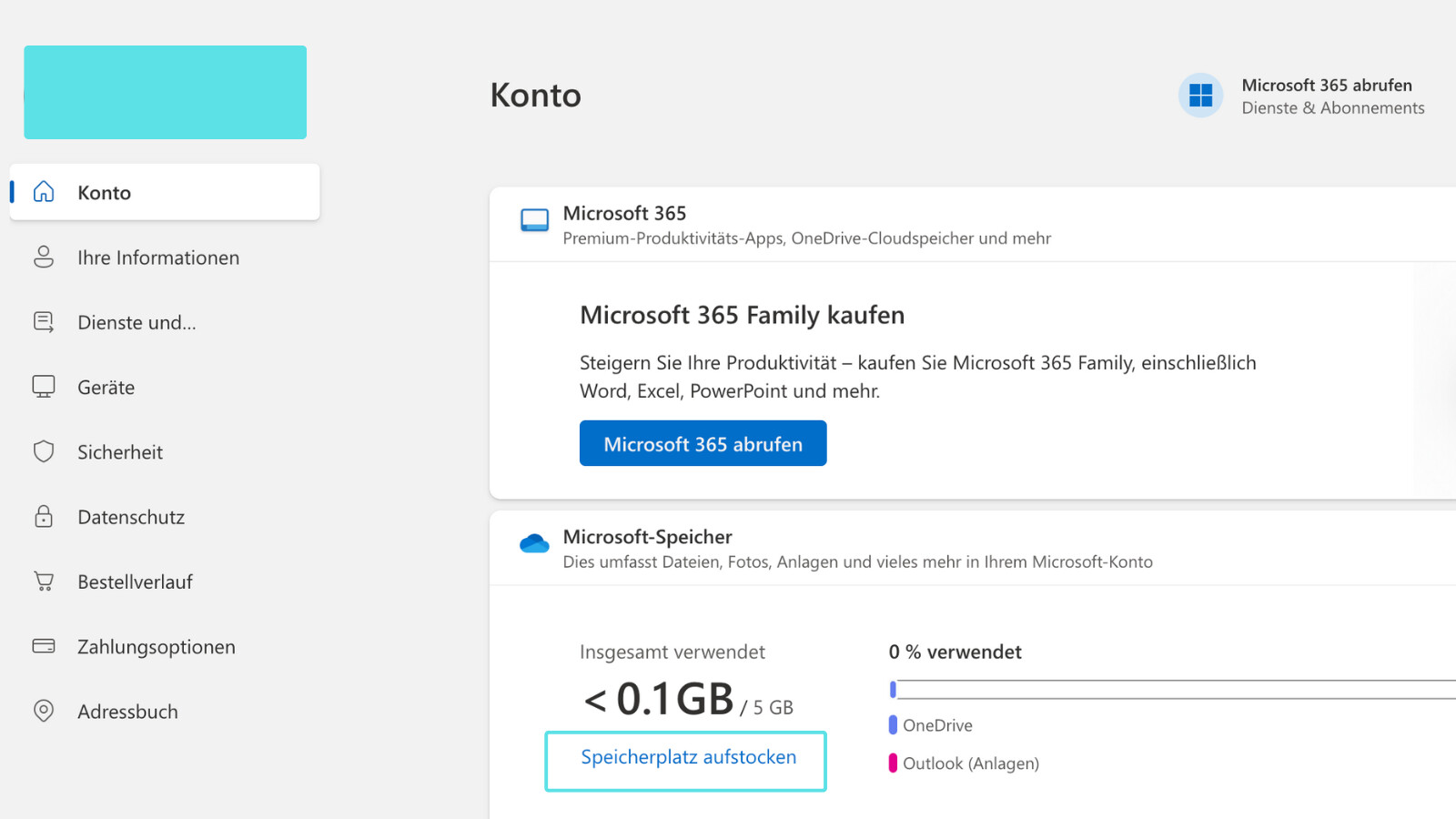Click the monitor icon for Geräte

click(x=44, y=387)
